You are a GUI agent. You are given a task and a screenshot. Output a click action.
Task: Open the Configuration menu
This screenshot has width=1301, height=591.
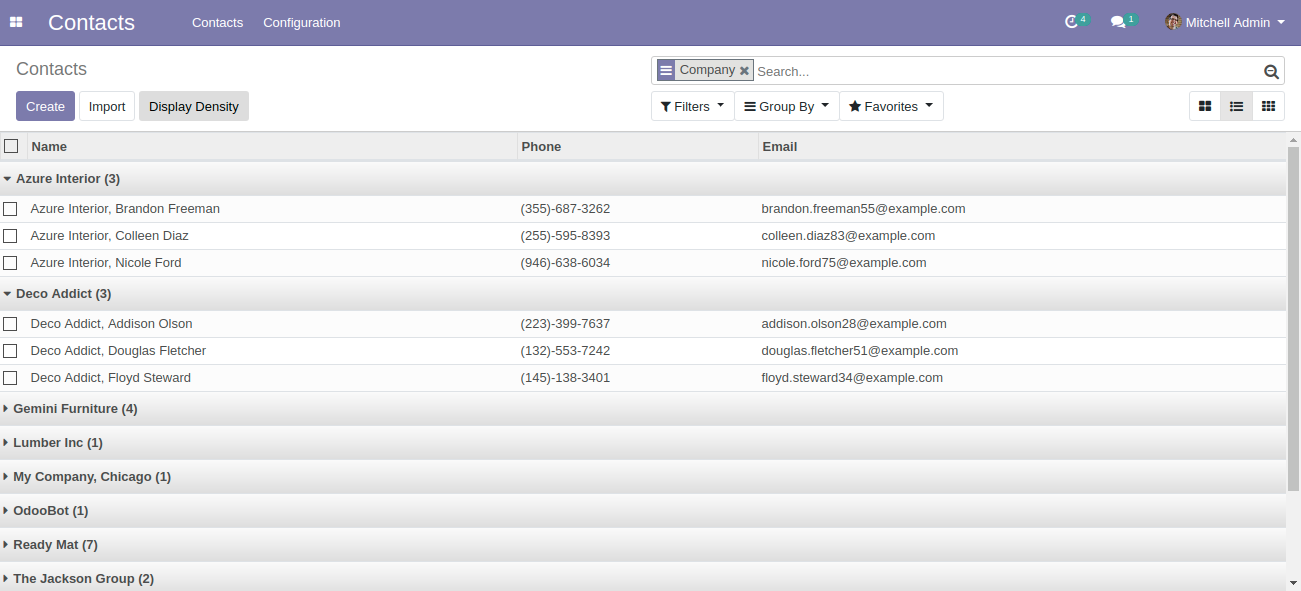pyautogui.click(x=302, y=22)
